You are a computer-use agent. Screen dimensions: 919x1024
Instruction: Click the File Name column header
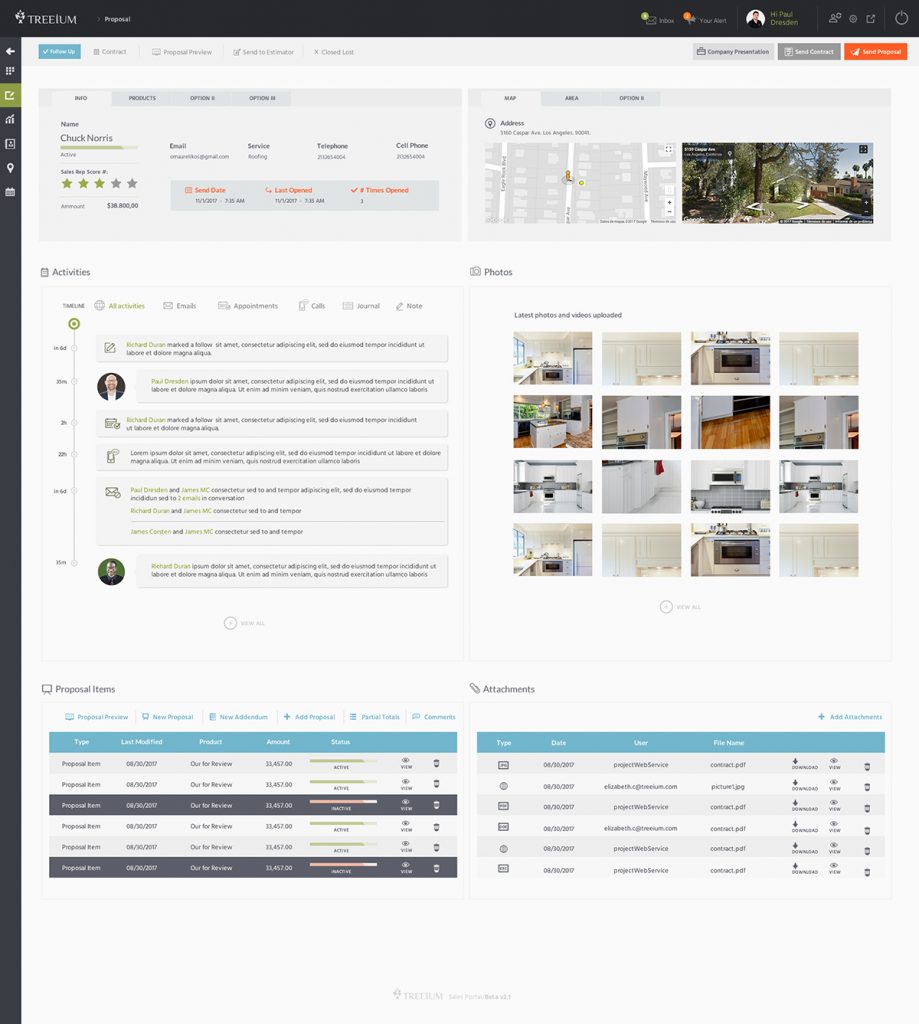pos(729,743)
